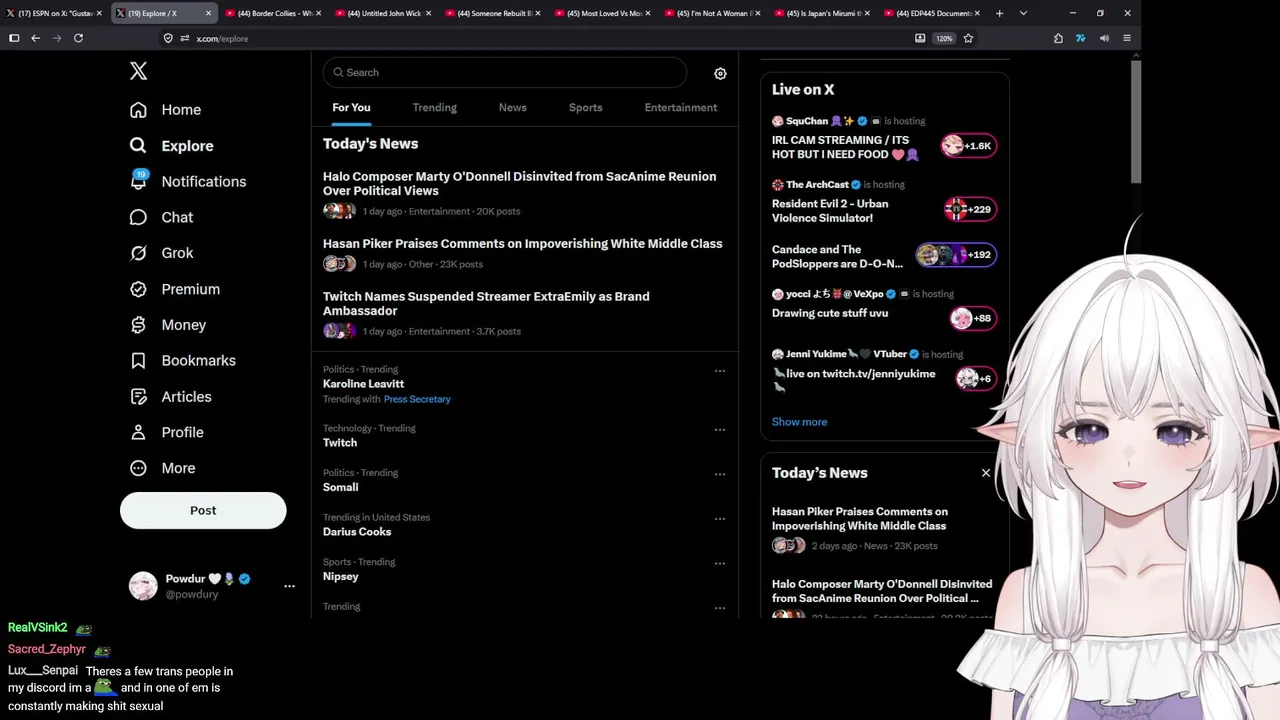
Task: Open Darius Cooks trending topic
Action: click(x=357, y=532)
